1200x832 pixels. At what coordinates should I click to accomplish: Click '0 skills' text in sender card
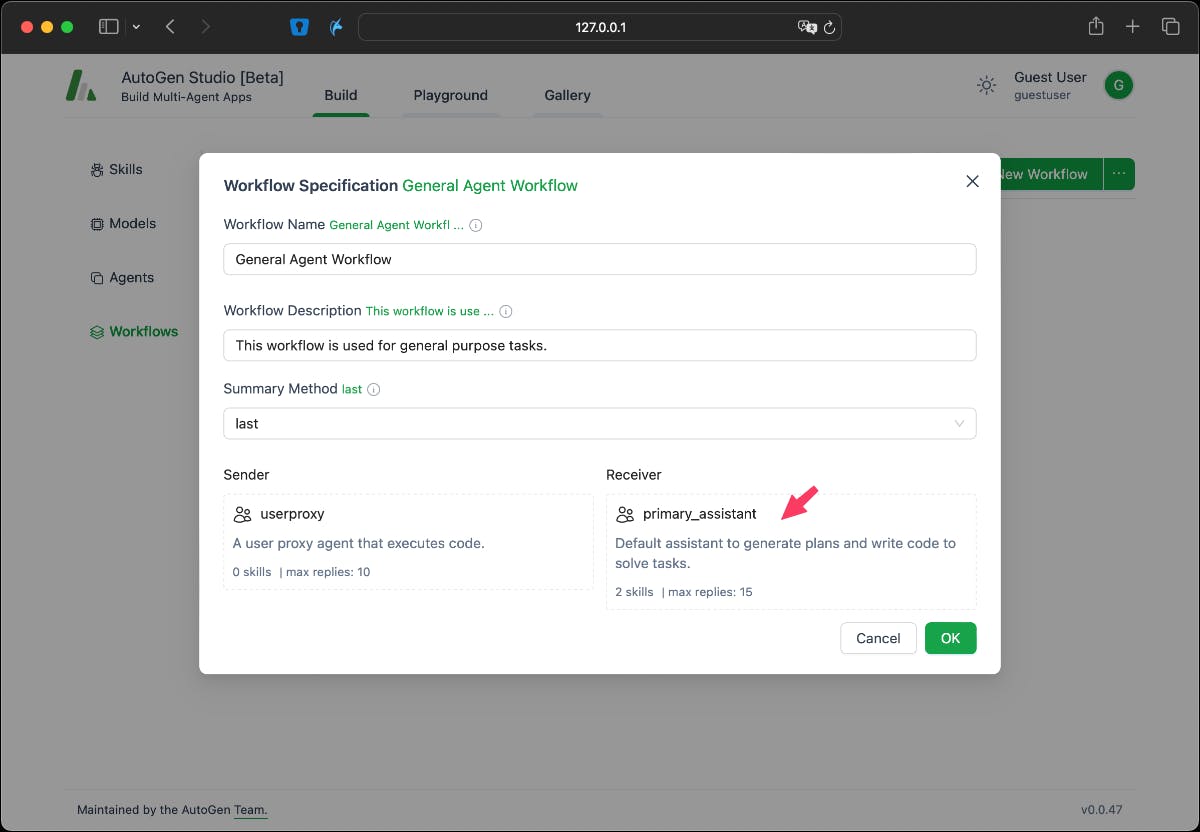click(x=252, y=572)
